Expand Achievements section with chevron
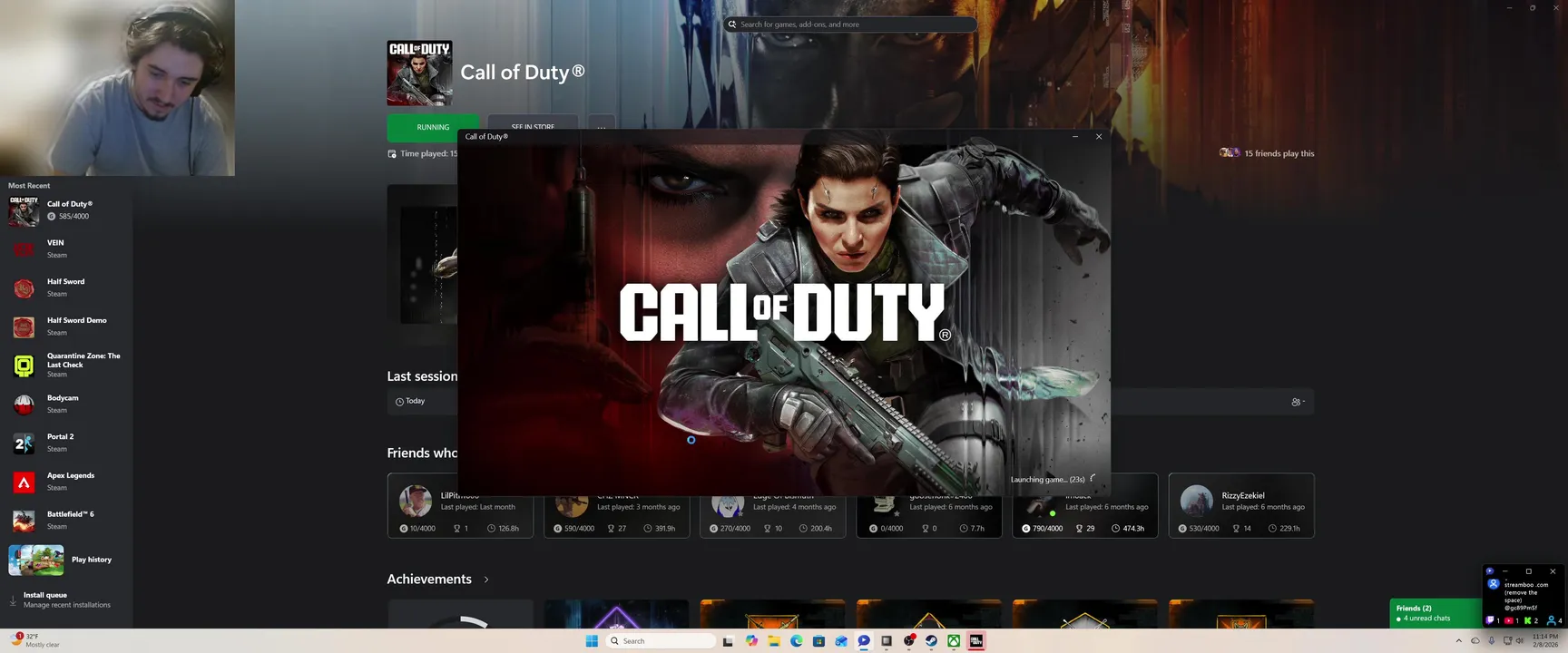The height and width of the screenshot is (653, 1568). (486, 580)
